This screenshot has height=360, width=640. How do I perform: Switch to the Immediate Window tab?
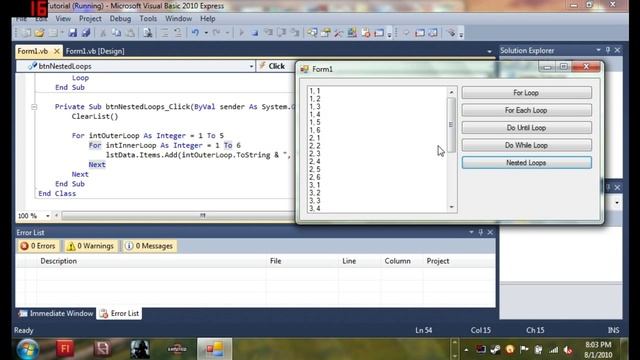(56, 313)
